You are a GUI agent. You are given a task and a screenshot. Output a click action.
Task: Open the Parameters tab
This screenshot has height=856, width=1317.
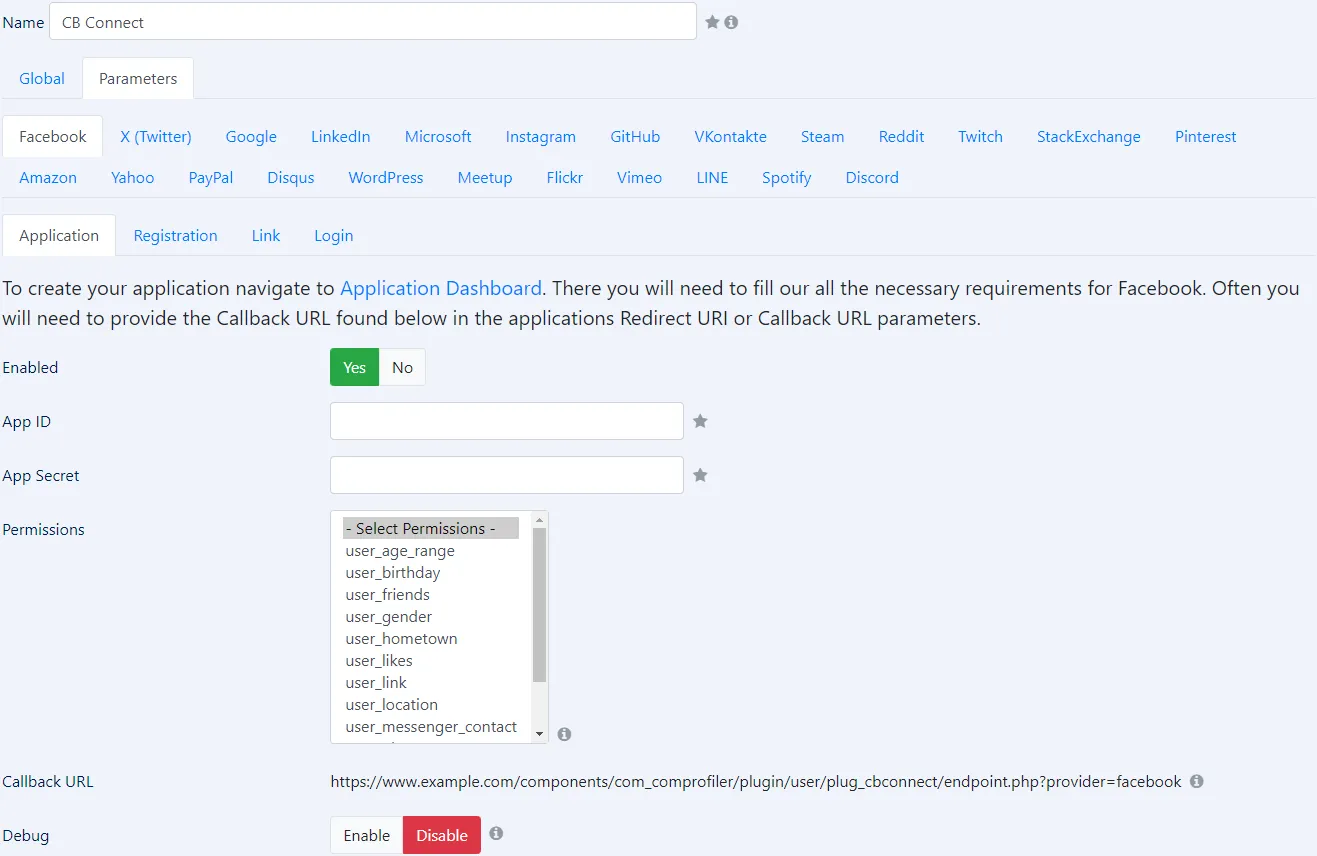pos(138,78)
